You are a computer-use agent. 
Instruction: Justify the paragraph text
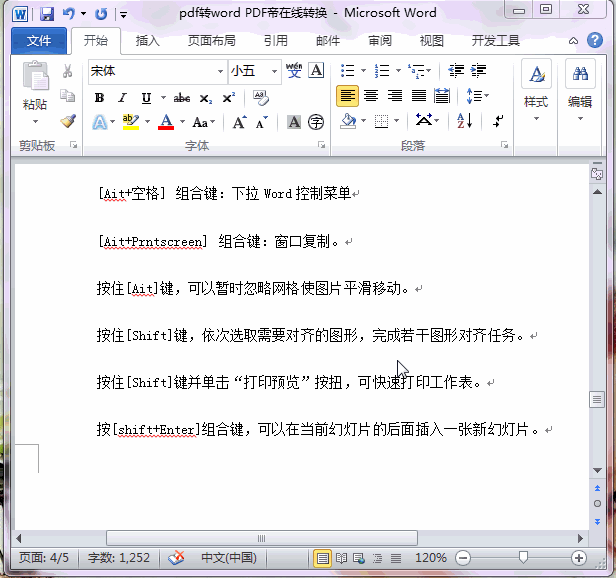pos(418,95)
